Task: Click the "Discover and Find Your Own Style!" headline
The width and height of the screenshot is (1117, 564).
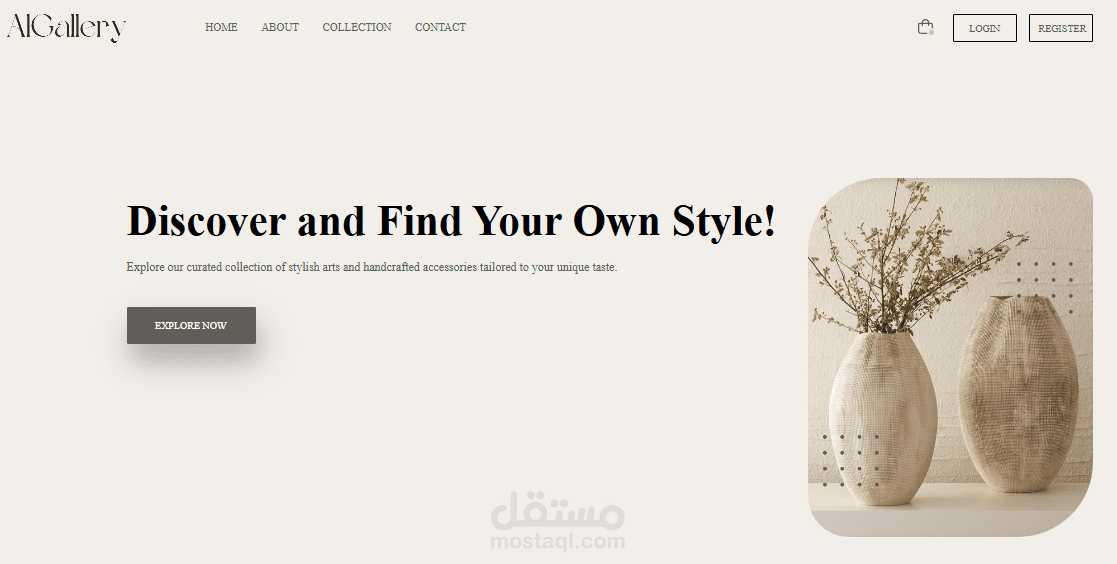Action: click(451, 220)
